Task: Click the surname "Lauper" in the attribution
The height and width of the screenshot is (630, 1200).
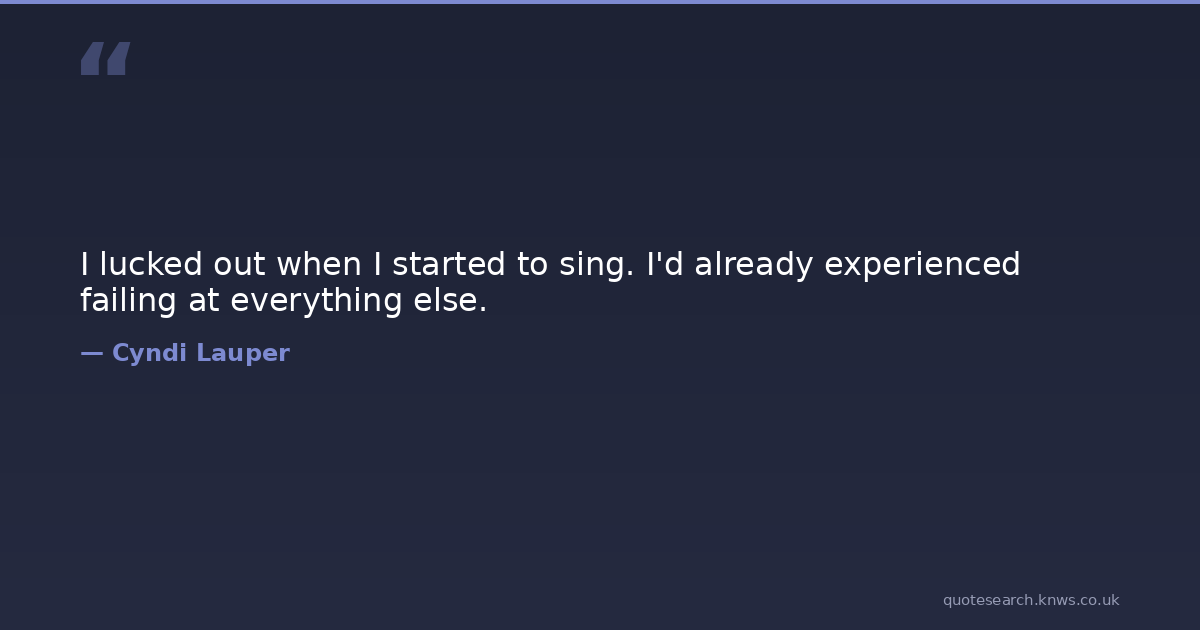Action: point(243,353)
